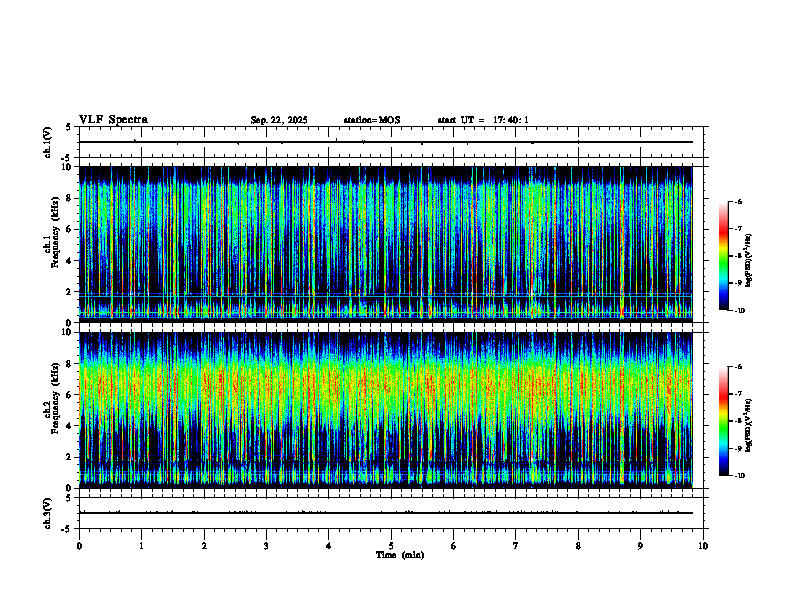Click the "station=MOS" header text

tap(372, 120)
